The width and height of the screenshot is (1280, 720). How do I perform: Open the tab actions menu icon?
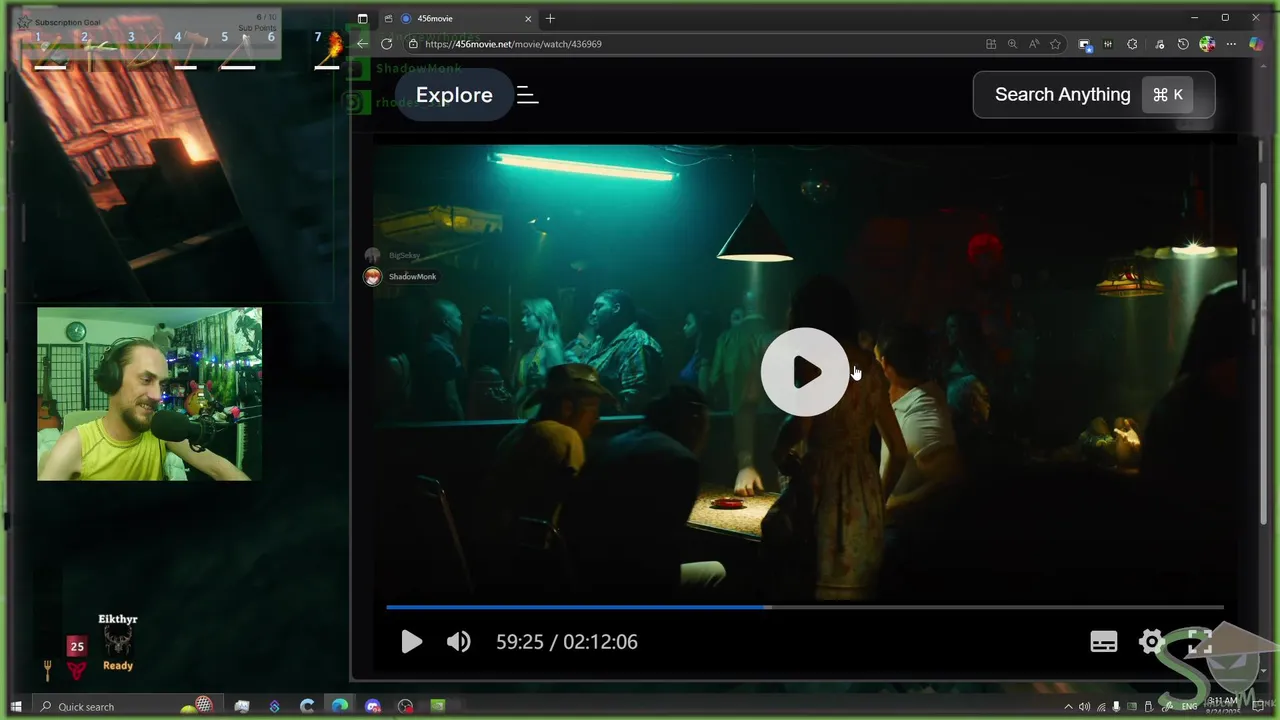[362, 18]
